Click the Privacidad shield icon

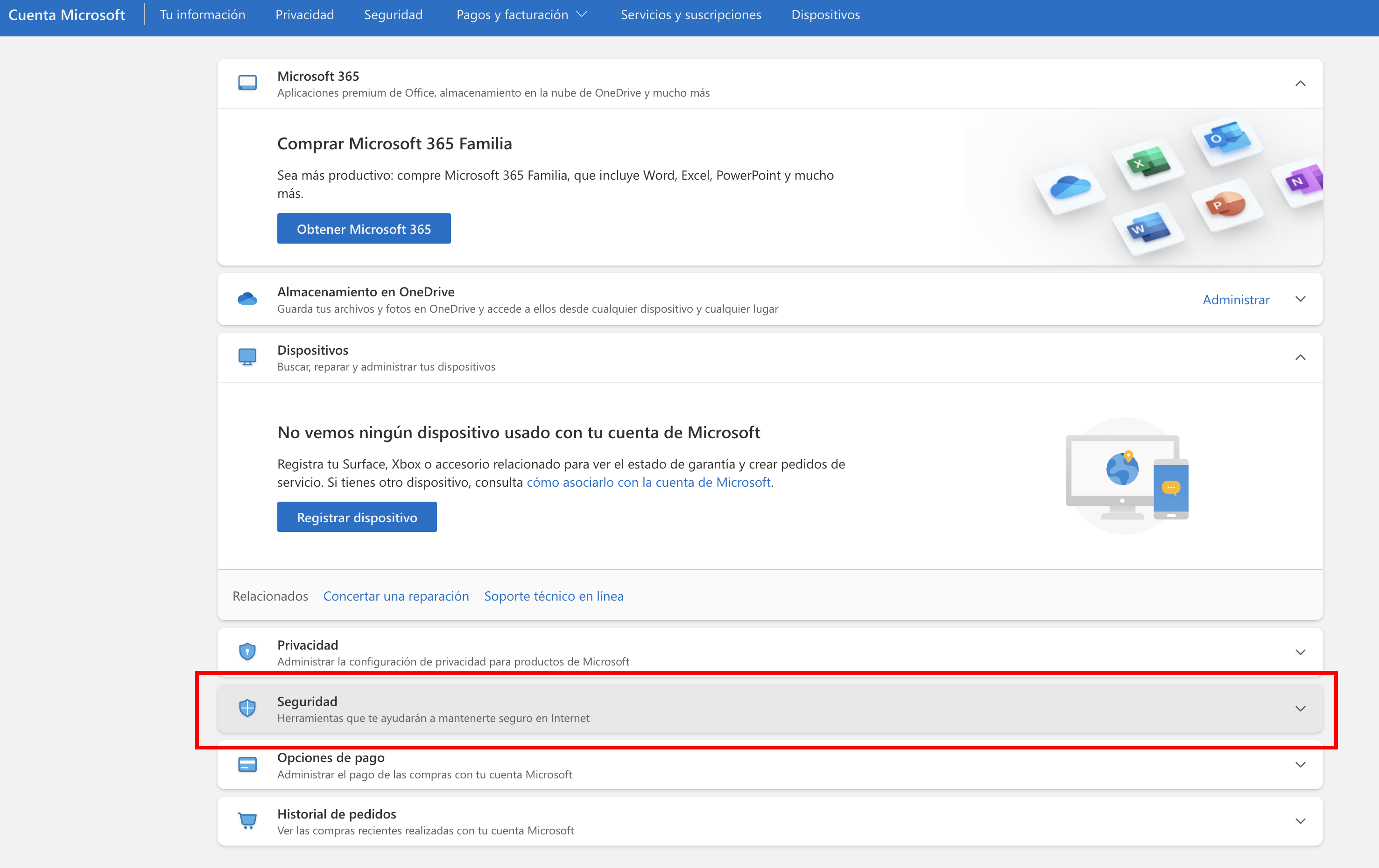click(x=247, y=651)
